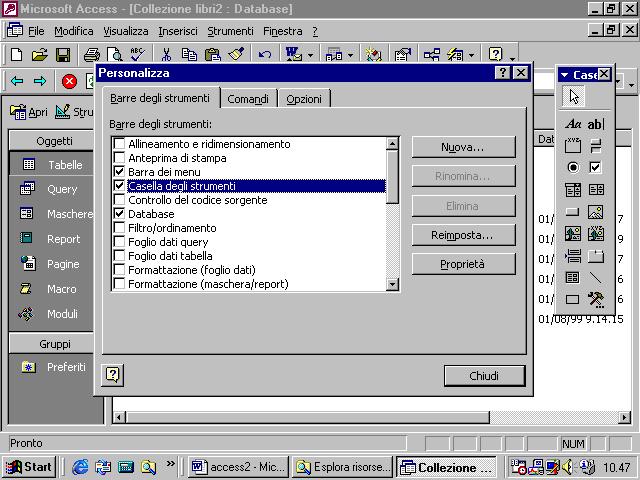Check Controllo del codice sorgente checkbox

click(119, 200)
